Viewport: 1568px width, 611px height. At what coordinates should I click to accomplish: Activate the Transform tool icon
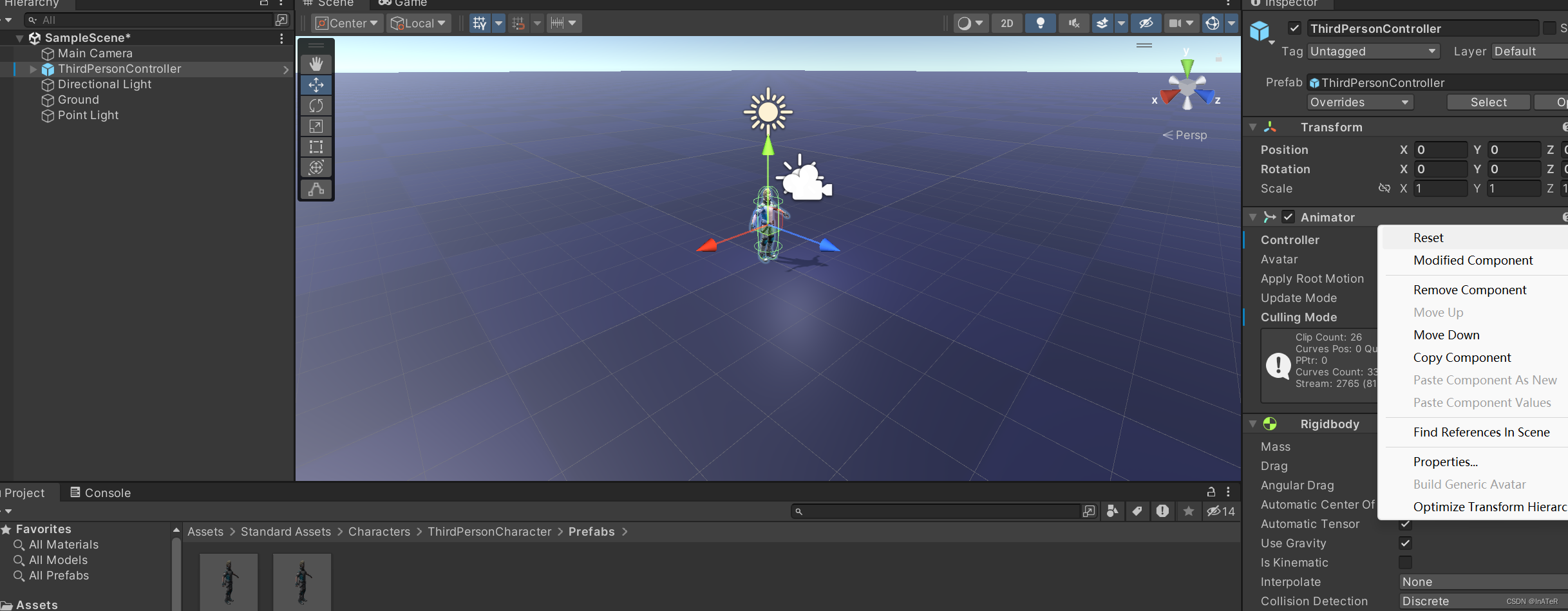(316, 167)
